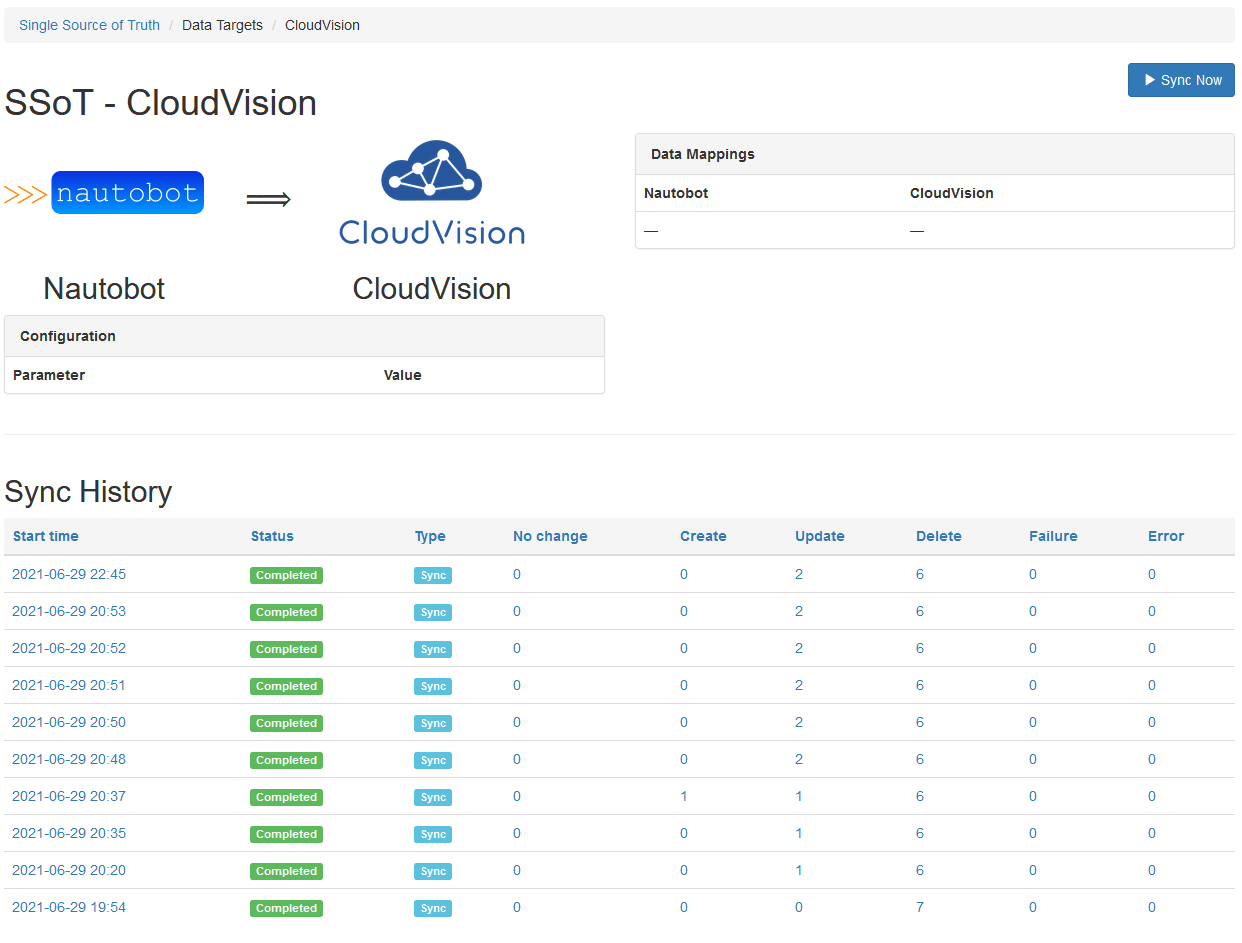The image size is (1242, 943).
Task: Click CloudVision breadcrumb text
Action: pos(322,25)
